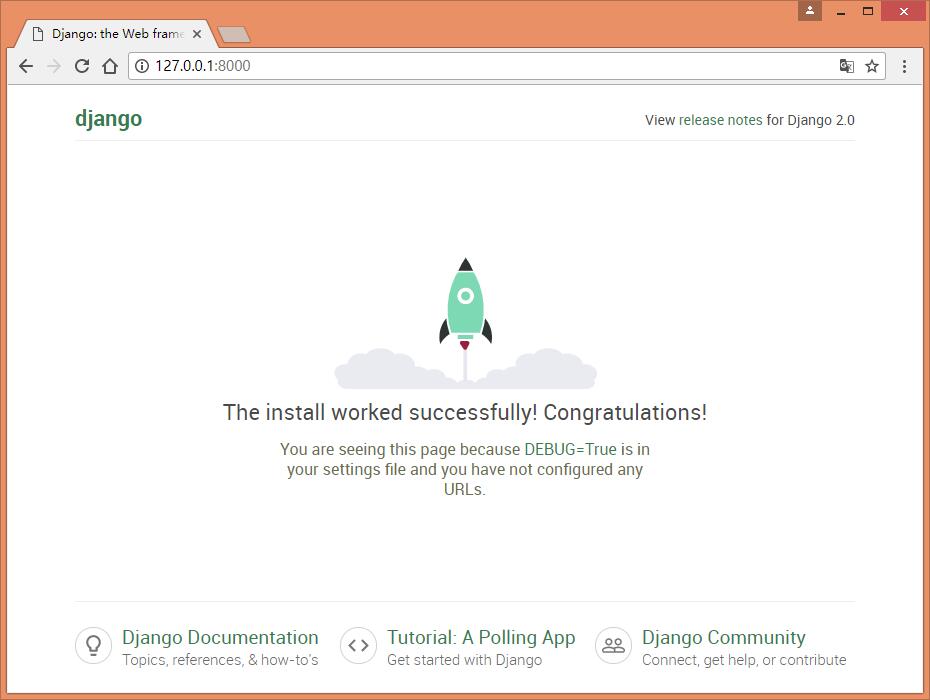This screenshot has width=930, height=700.
Task: Close the browser window
Action: (903, 11)
